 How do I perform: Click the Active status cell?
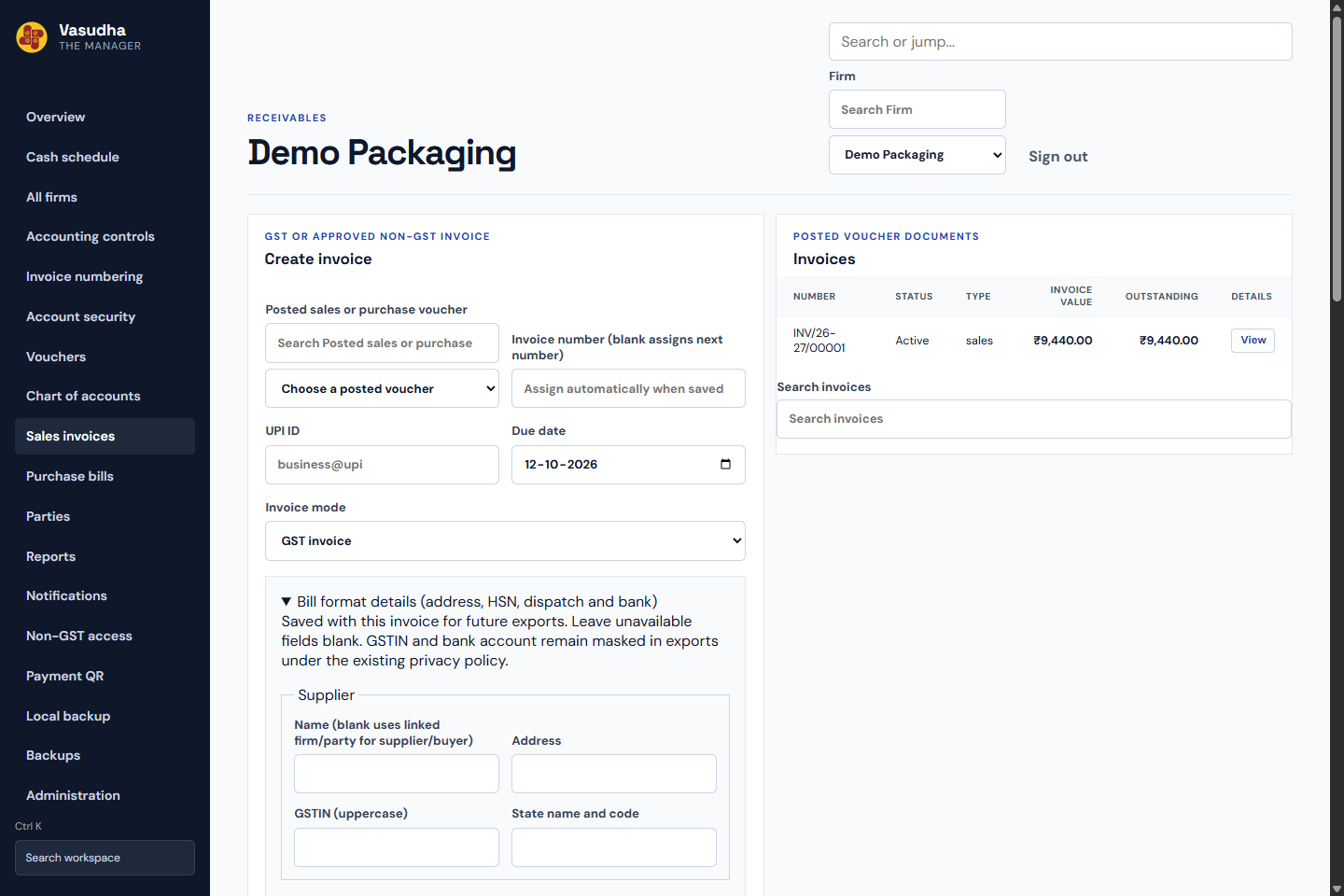click(x=912, y=341)
